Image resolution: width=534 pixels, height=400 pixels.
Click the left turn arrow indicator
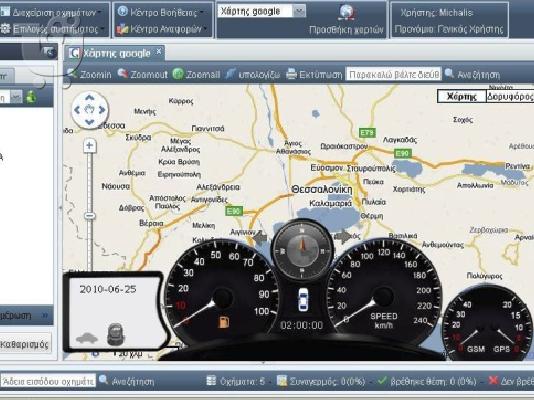[x=260, y=237]
